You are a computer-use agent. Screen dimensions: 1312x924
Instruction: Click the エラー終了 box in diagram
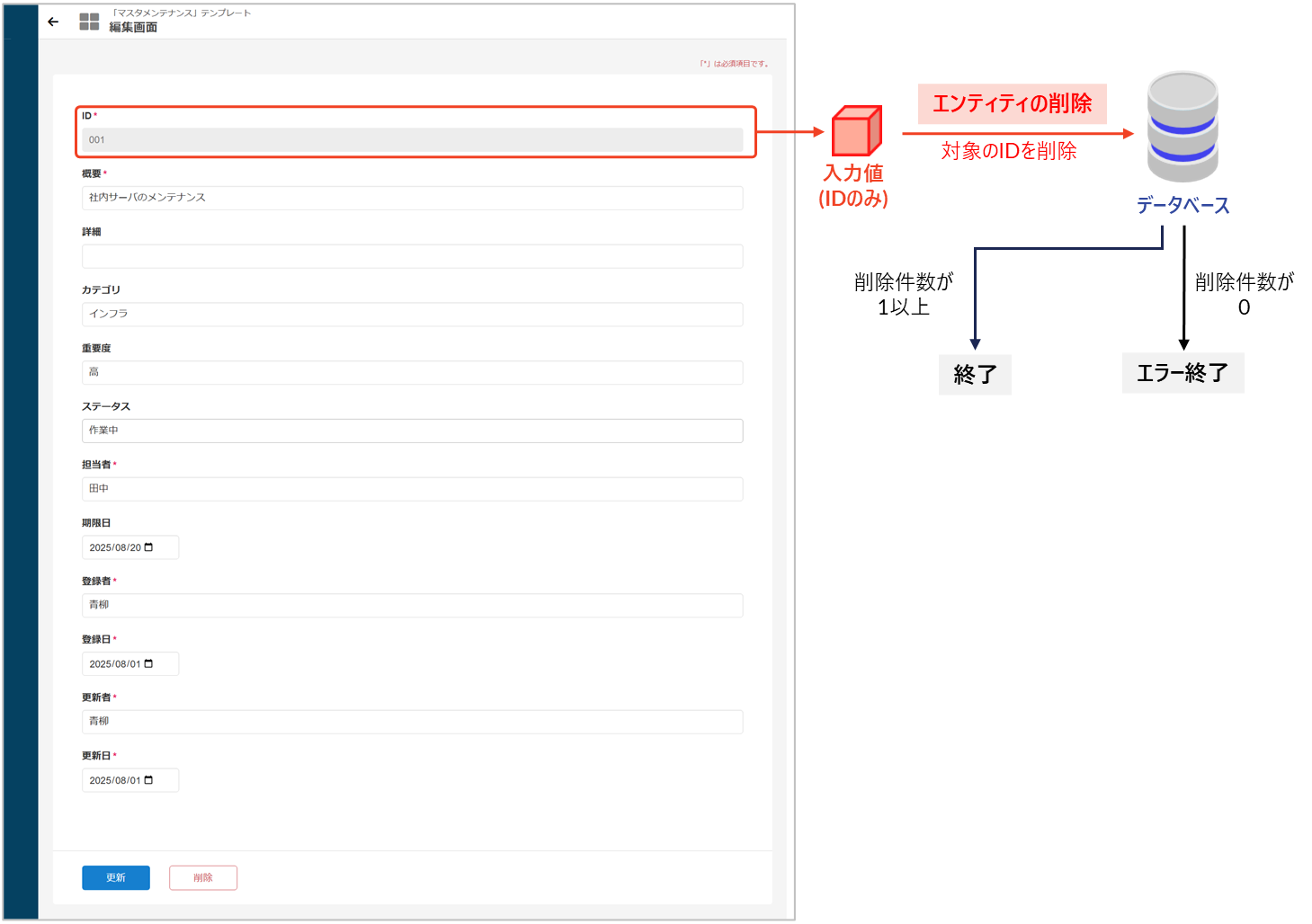[1182, 373]
